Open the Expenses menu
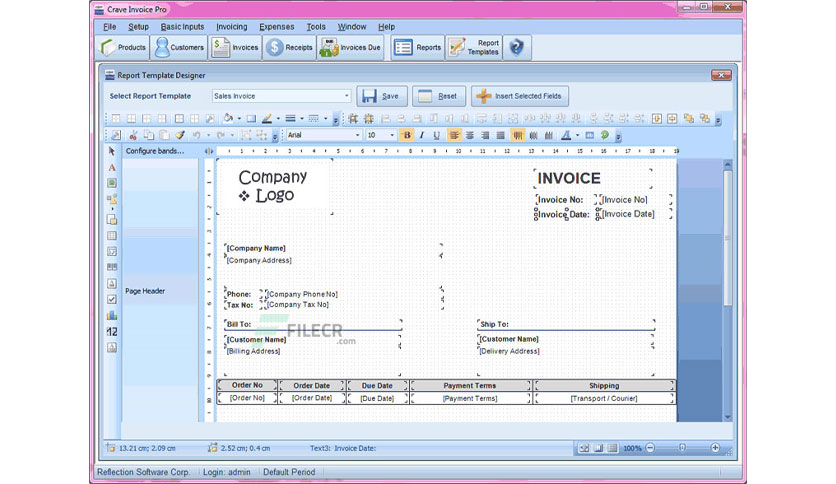The height and width of the screenshot is (484, 836). (277, 27)
